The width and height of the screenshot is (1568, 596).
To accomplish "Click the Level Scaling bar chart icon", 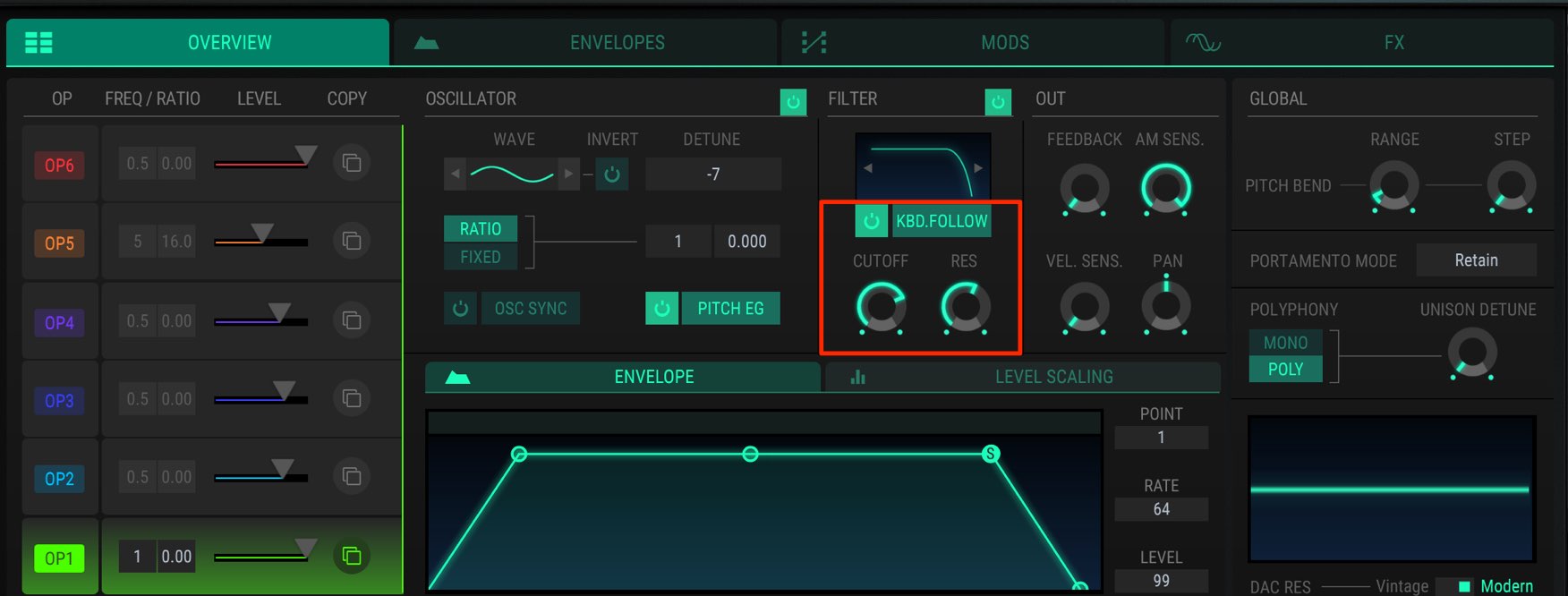I will (857, 377).
